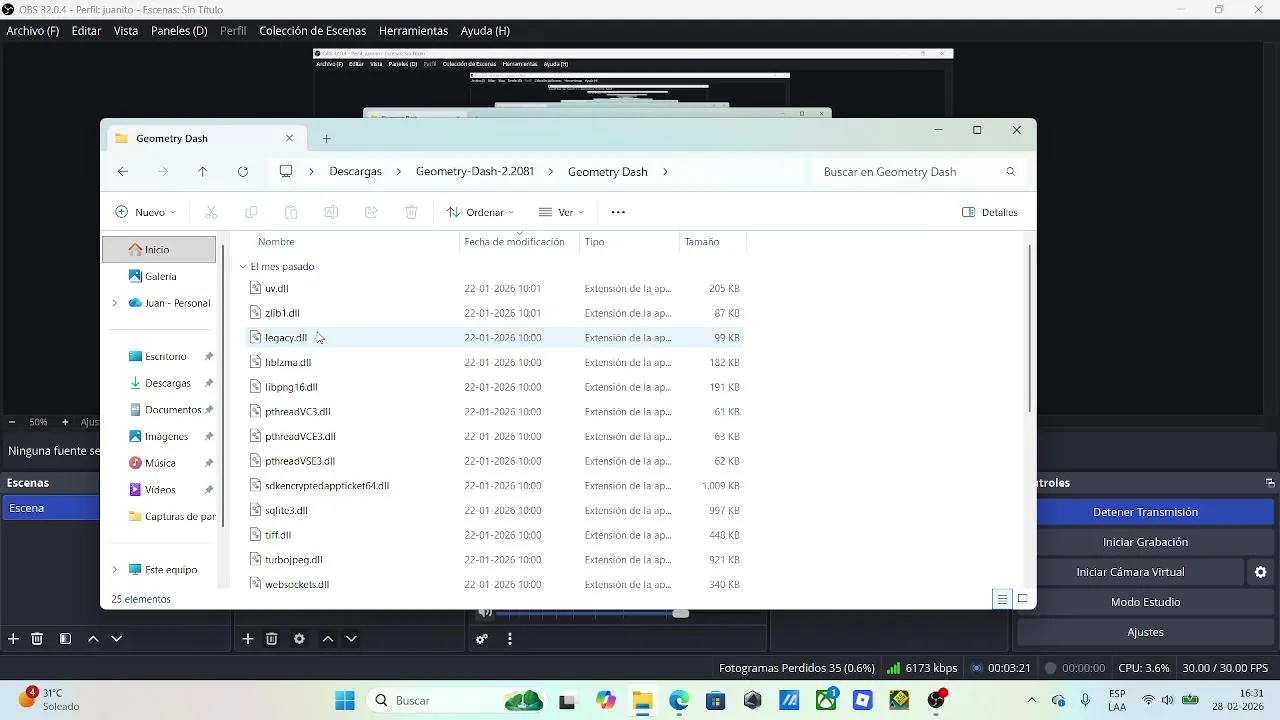This screenshot has width=1280, height=720.
Task: Expand breadcrumb chevron after Descargas
Action: point(399,172)
